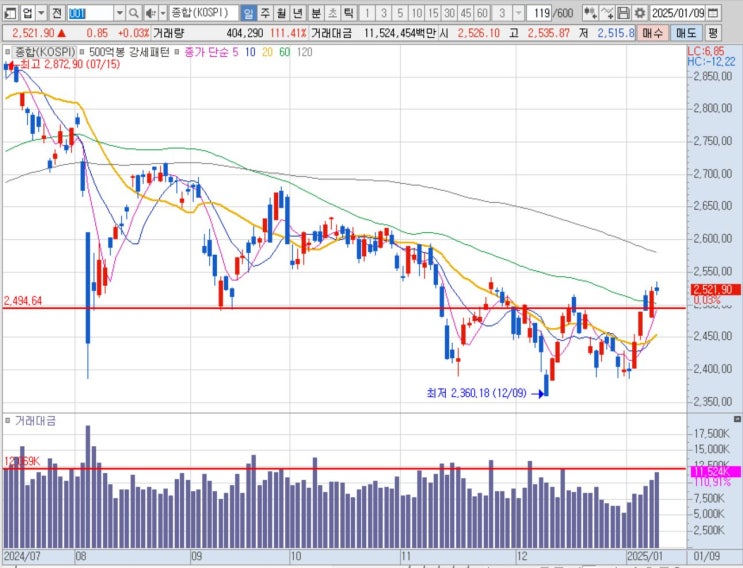Click the add-indicator line chart icon
The image size is (743, 568).
point(607,13)
